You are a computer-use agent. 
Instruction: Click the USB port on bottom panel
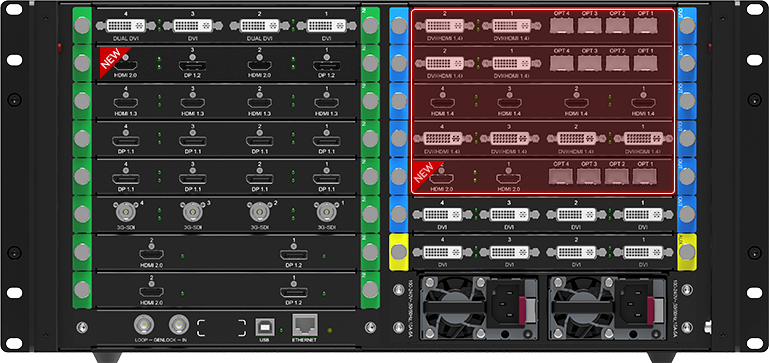[265, 326]
